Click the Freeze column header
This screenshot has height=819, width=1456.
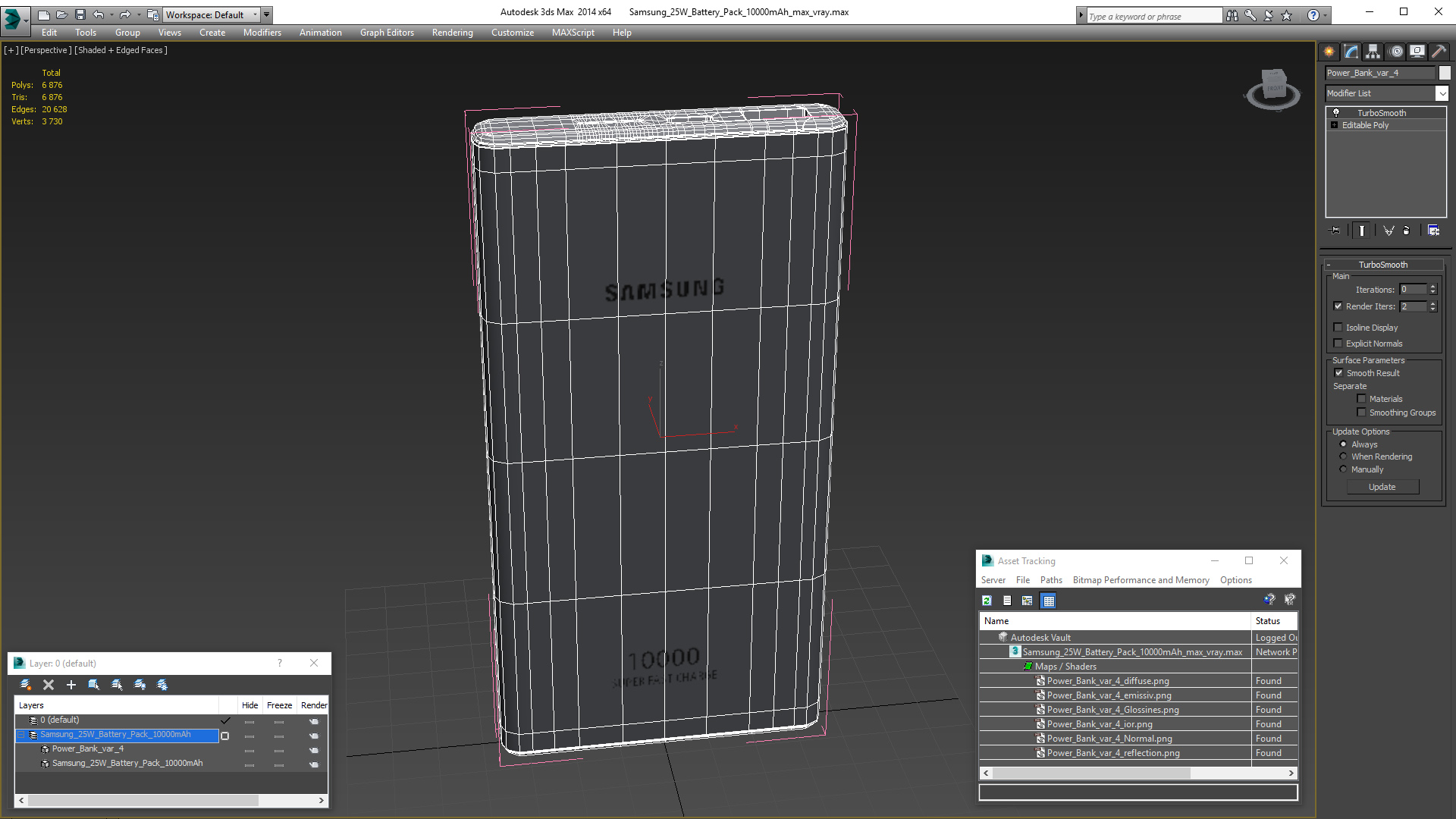click(279, 705)
